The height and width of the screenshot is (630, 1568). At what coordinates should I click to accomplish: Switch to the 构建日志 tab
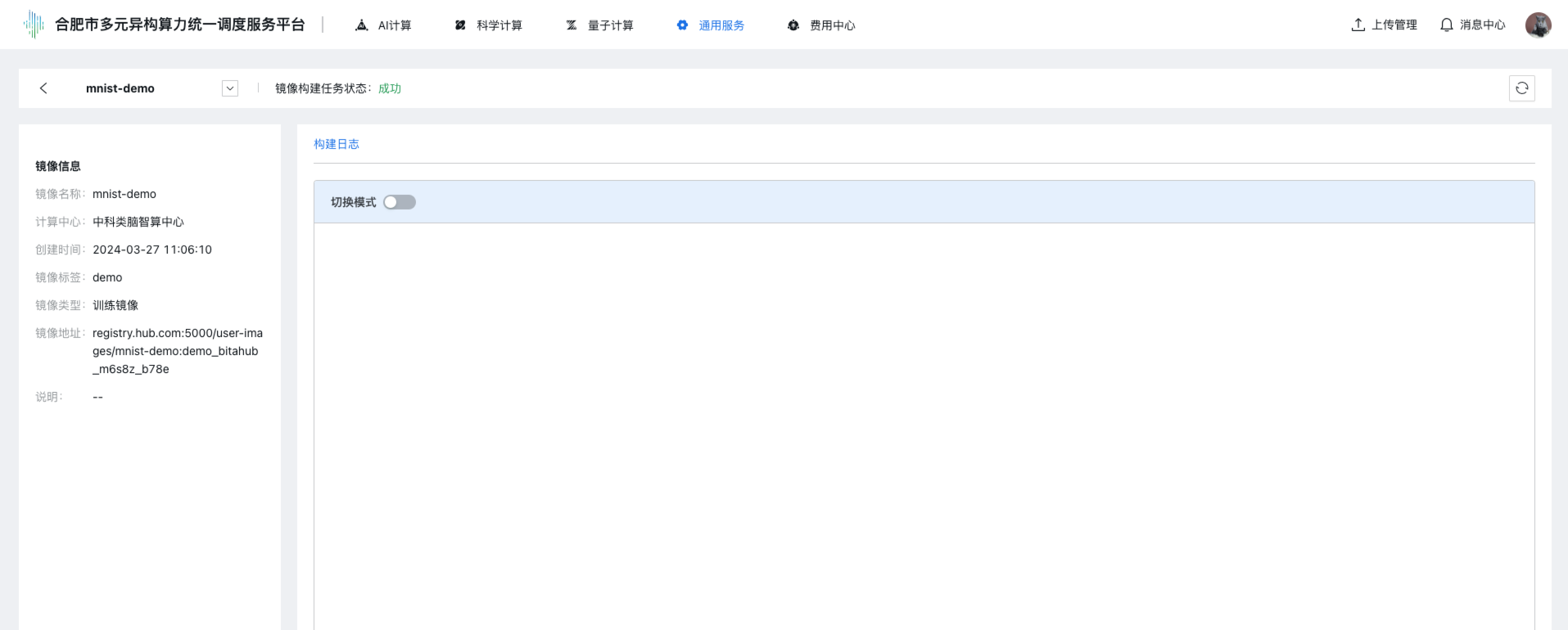337,144
